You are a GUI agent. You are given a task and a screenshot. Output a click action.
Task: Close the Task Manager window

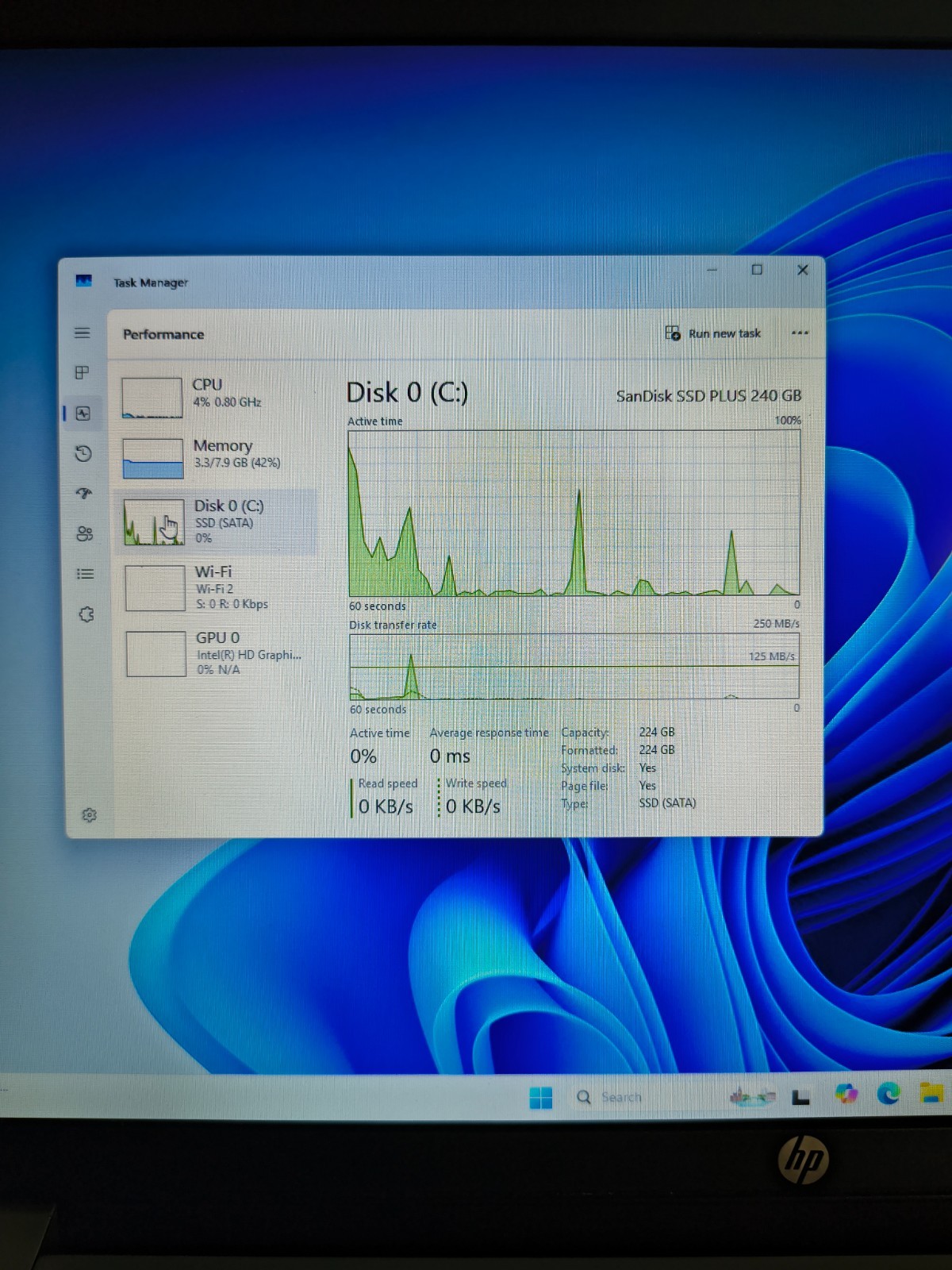click(x=802, y=270)
